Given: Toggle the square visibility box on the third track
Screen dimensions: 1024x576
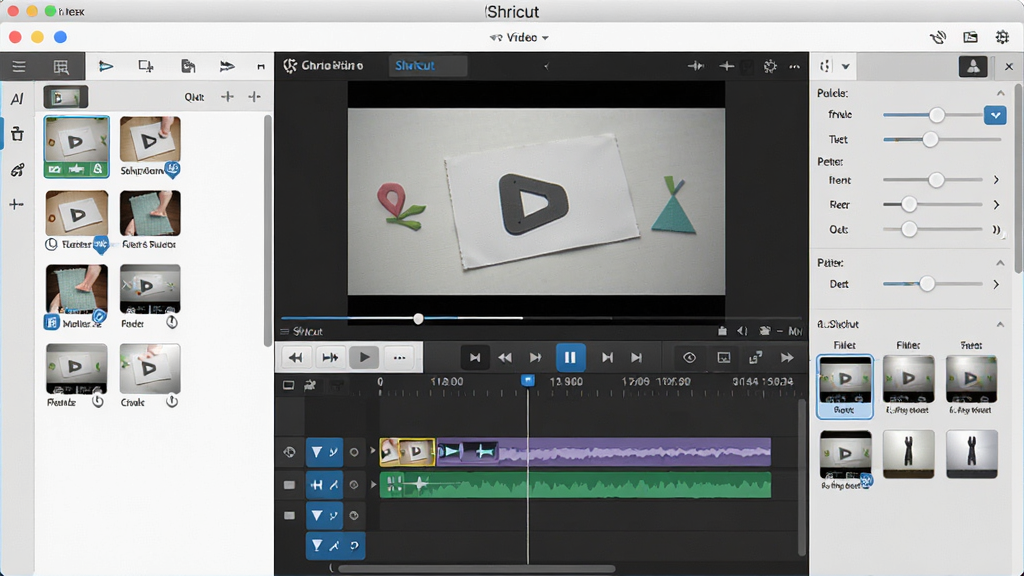Looking at the screenshot, I should click(289, 515).
